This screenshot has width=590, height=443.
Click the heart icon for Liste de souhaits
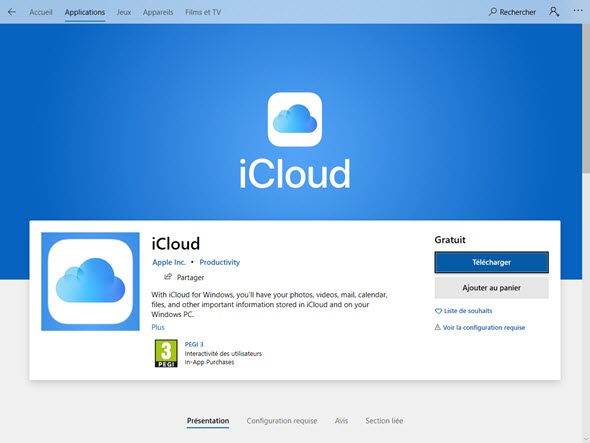point(438,311)
